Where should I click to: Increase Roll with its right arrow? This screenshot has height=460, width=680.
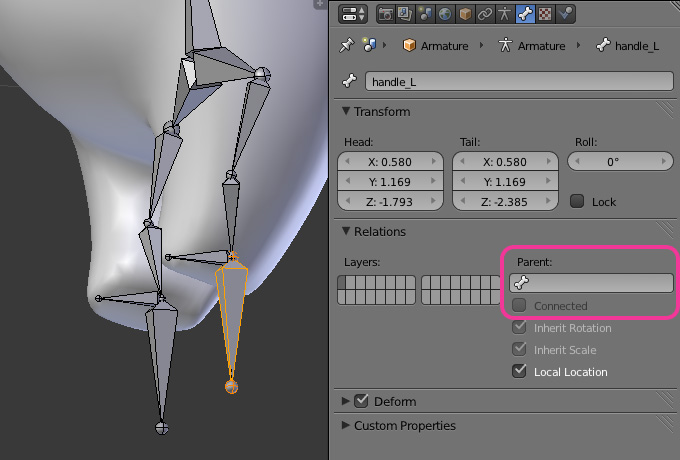point(664,162)
